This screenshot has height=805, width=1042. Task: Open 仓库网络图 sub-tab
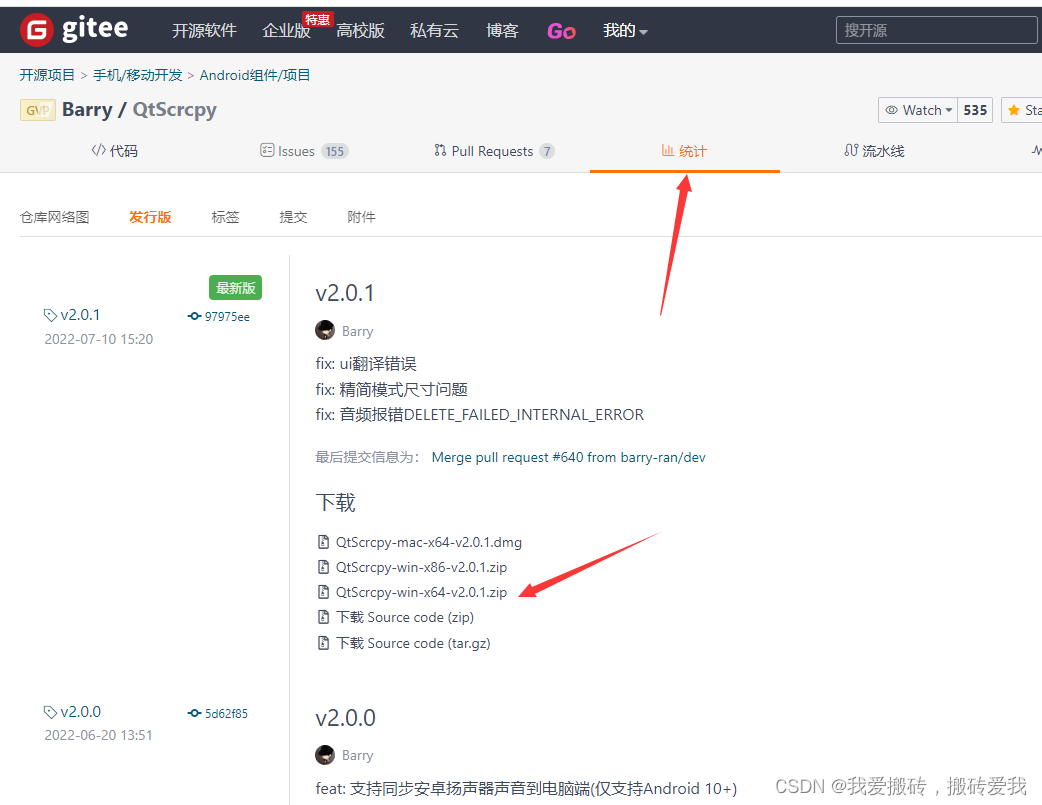click(54, 217)
